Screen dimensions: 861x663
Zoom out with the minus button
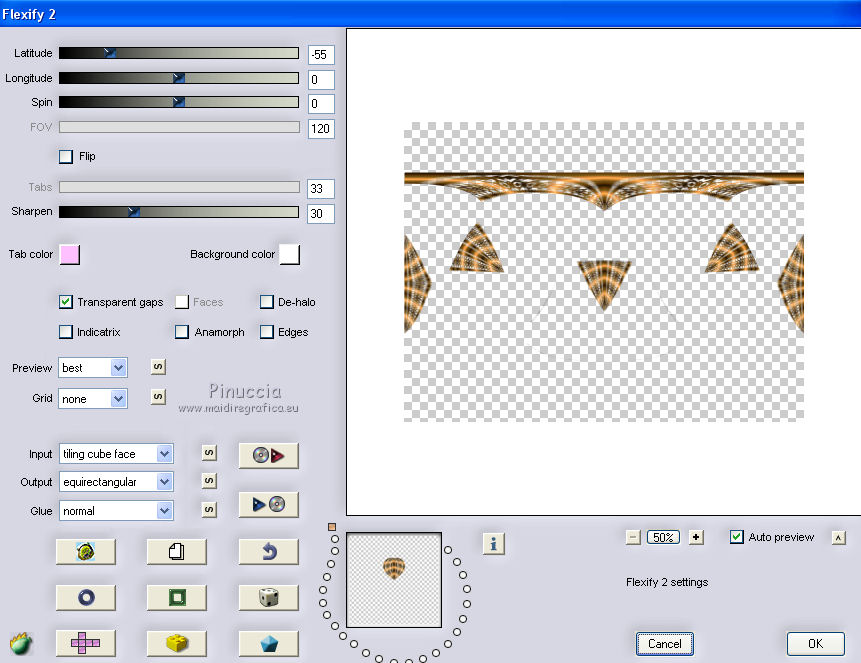(633, 537)
